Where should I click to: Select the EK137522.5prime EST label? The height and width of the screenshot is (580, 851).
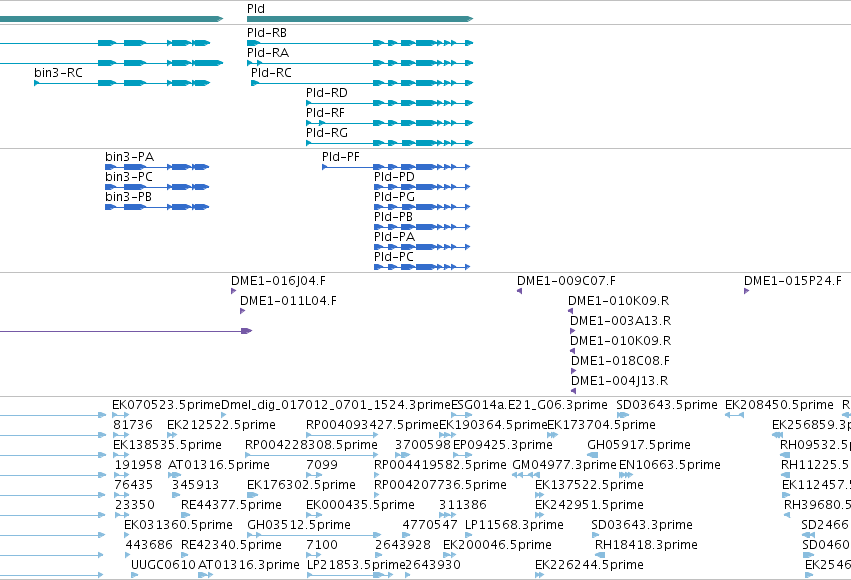(589, 486)
